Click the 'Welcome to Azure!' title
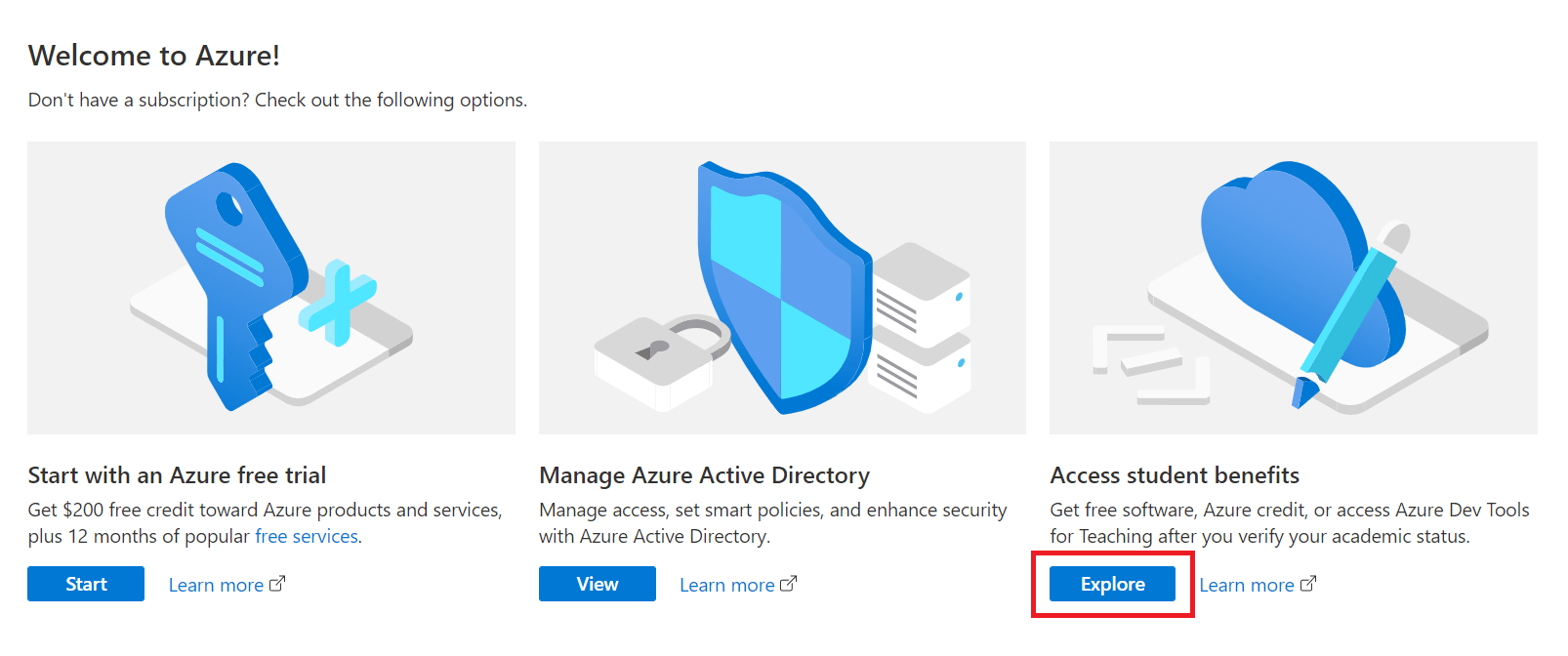Screen dimensions: 1568x656 [154, 56]
